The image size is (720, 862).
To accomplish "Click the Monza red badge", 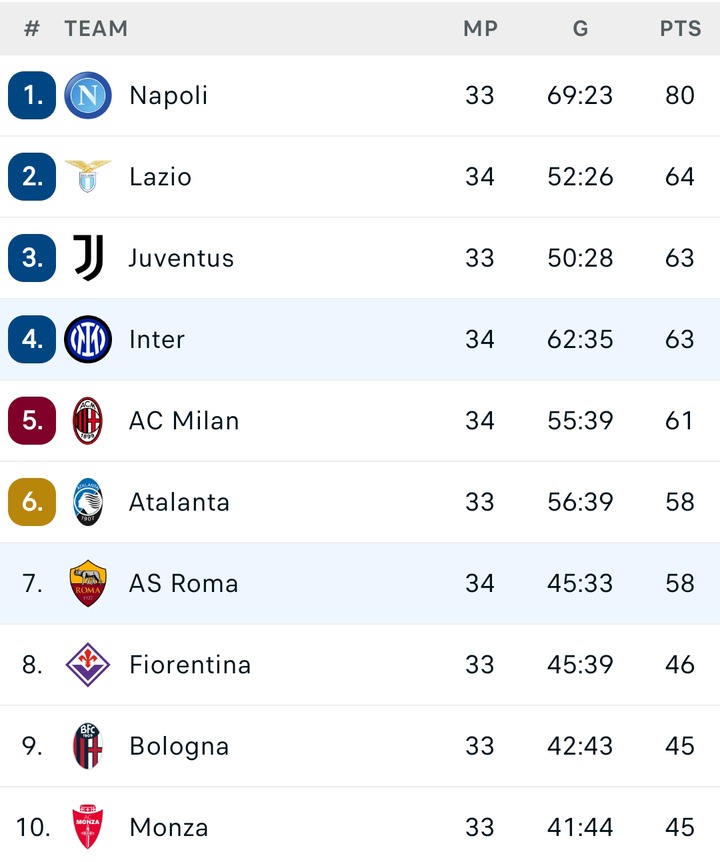I will coord(88,827).
